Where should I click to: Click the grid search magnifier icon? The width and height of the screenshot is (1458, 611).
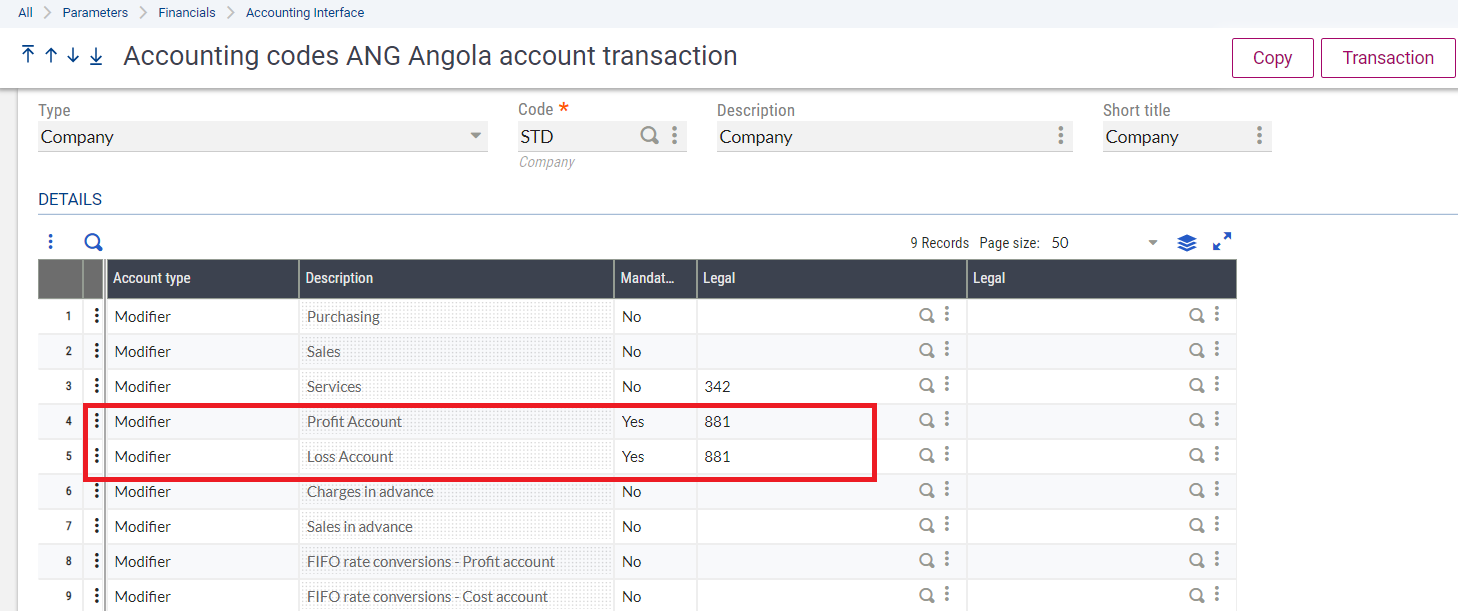click(x=93, y=242)
